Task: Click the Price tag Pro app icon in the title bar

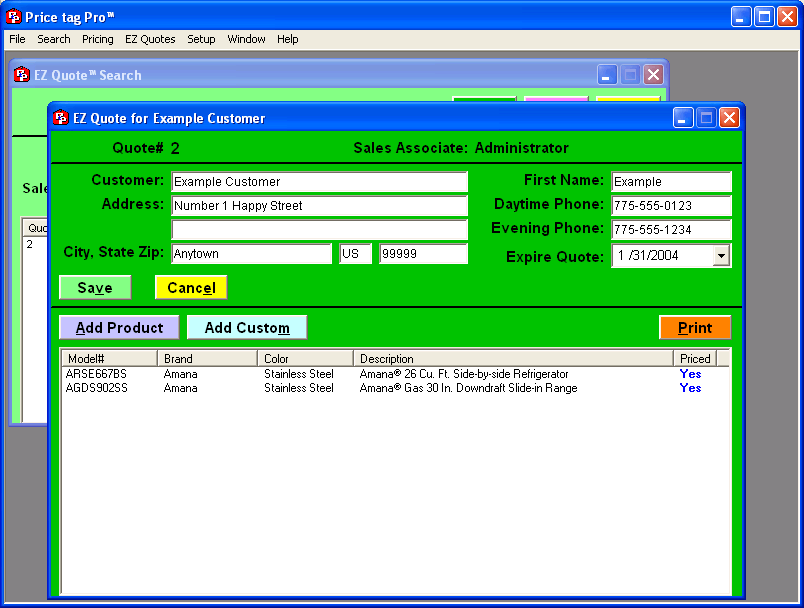Action: tap(14, 17)
